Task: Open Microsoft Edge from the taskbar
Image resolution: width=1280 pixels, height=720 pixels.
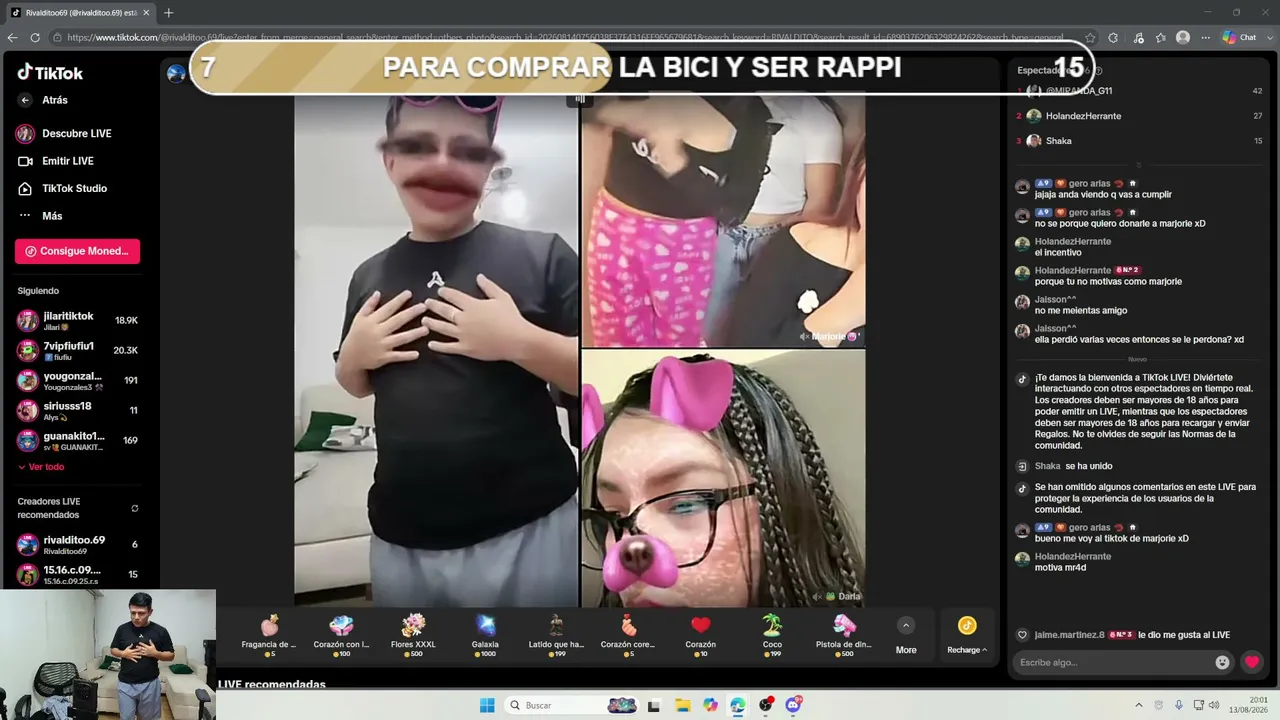Action: click(737, 705)
